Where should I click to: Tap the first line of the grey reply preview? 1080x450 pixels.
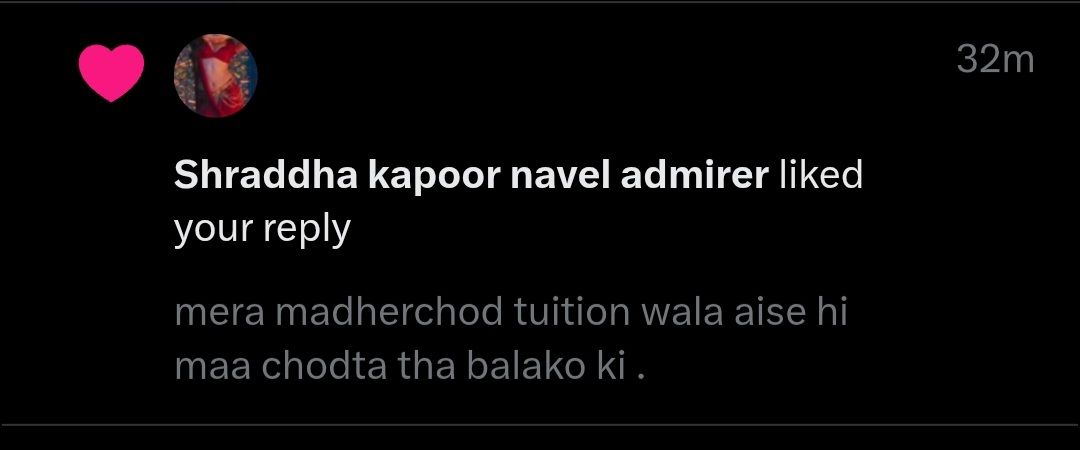tap(510, 313)
